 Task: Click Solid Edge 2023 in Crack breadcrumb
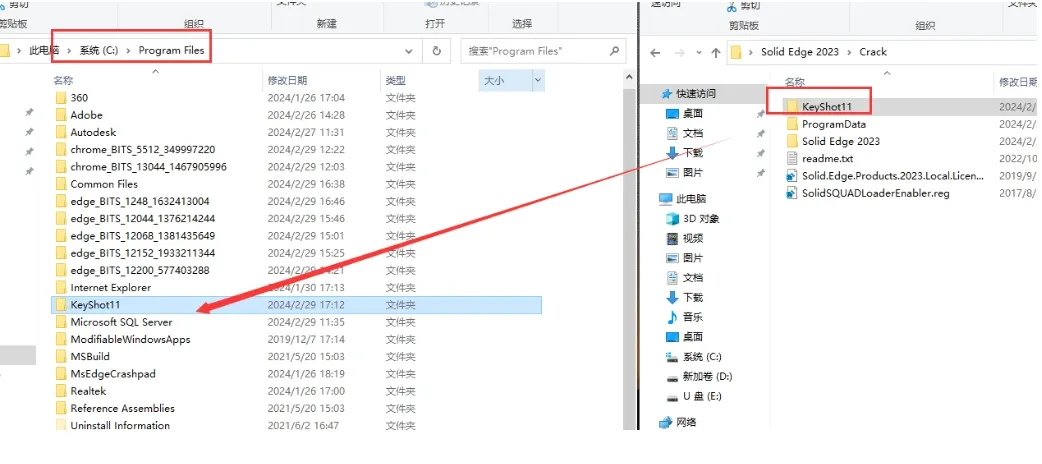800,52
